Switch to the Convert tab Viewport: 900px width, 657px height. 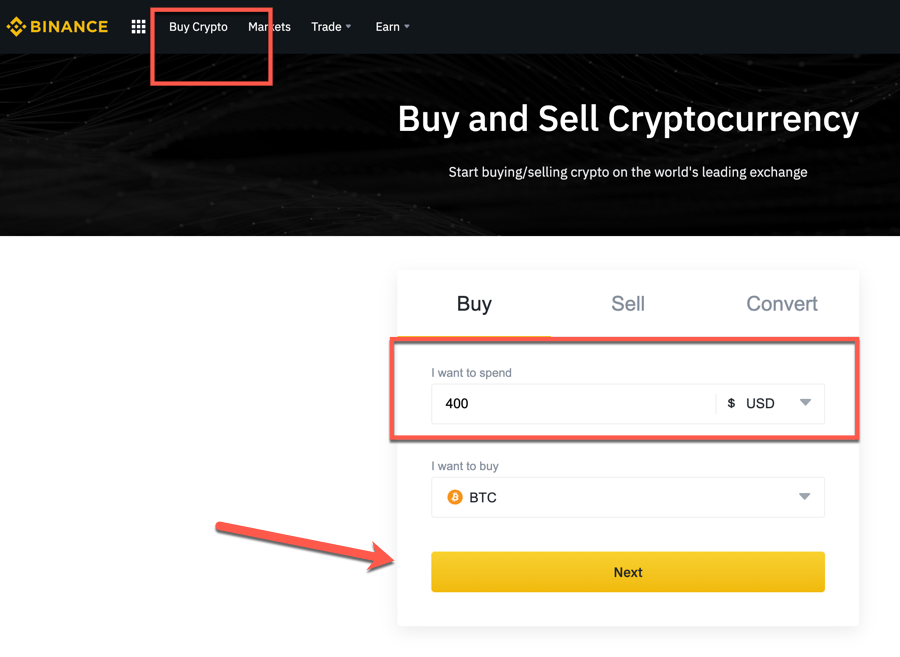[782, 304]
